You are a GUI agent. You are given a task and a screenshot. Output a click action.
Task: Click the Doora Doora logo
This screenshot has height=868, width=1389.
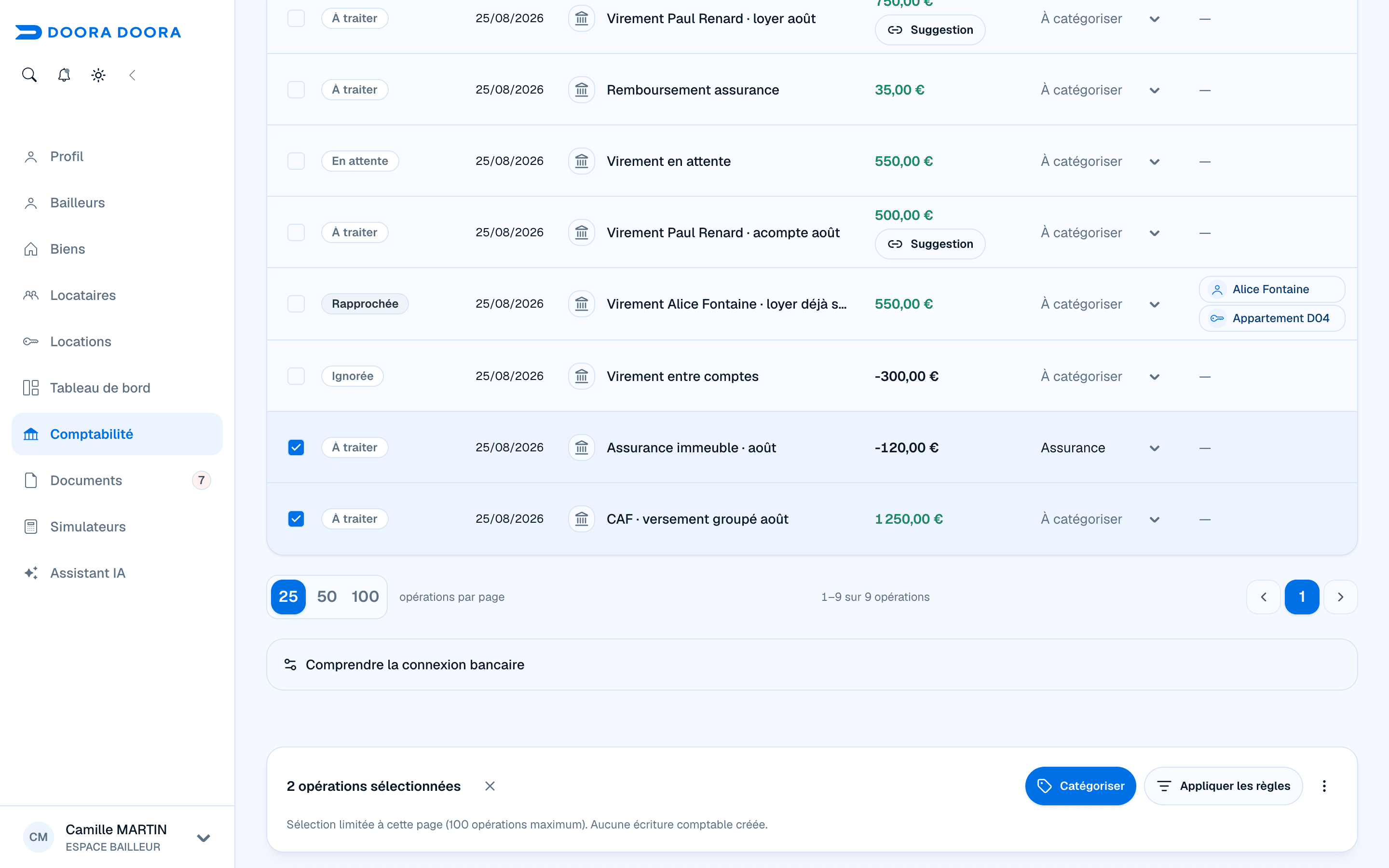pyautogui.click(x=98, y=32)
